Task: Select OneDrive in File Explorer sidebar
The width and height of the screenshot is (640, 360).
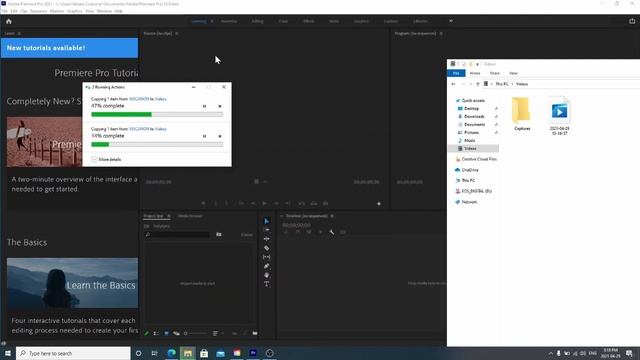Action: click(x=470, y=170)
